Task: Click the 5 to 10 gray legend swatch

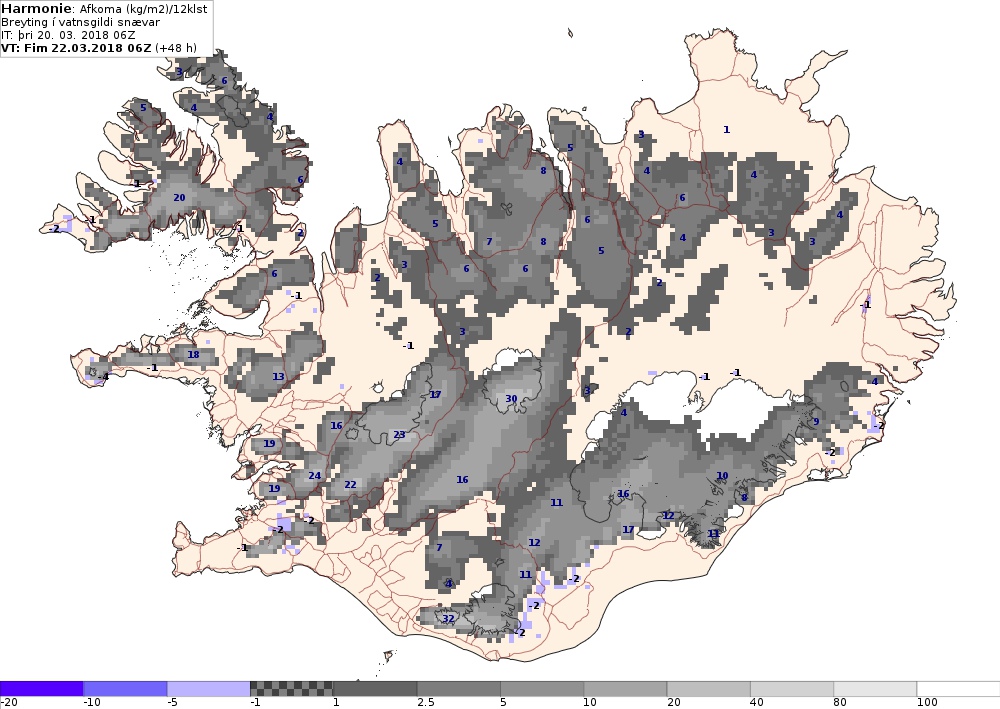Action: click(542, 689)
